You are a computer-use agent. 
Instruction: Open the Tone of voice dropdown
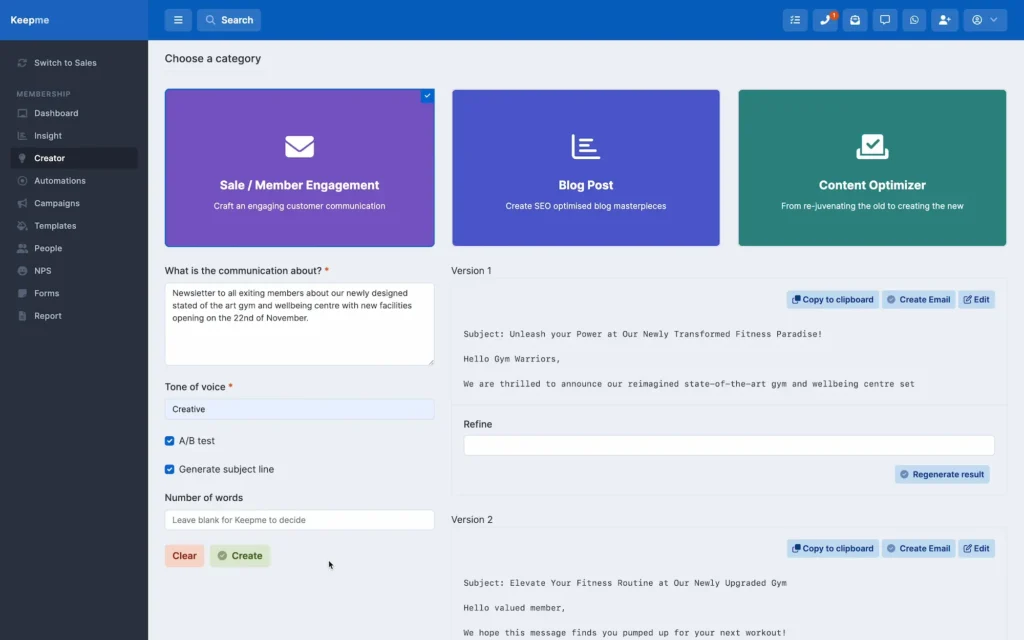click(x=299, y=409)
